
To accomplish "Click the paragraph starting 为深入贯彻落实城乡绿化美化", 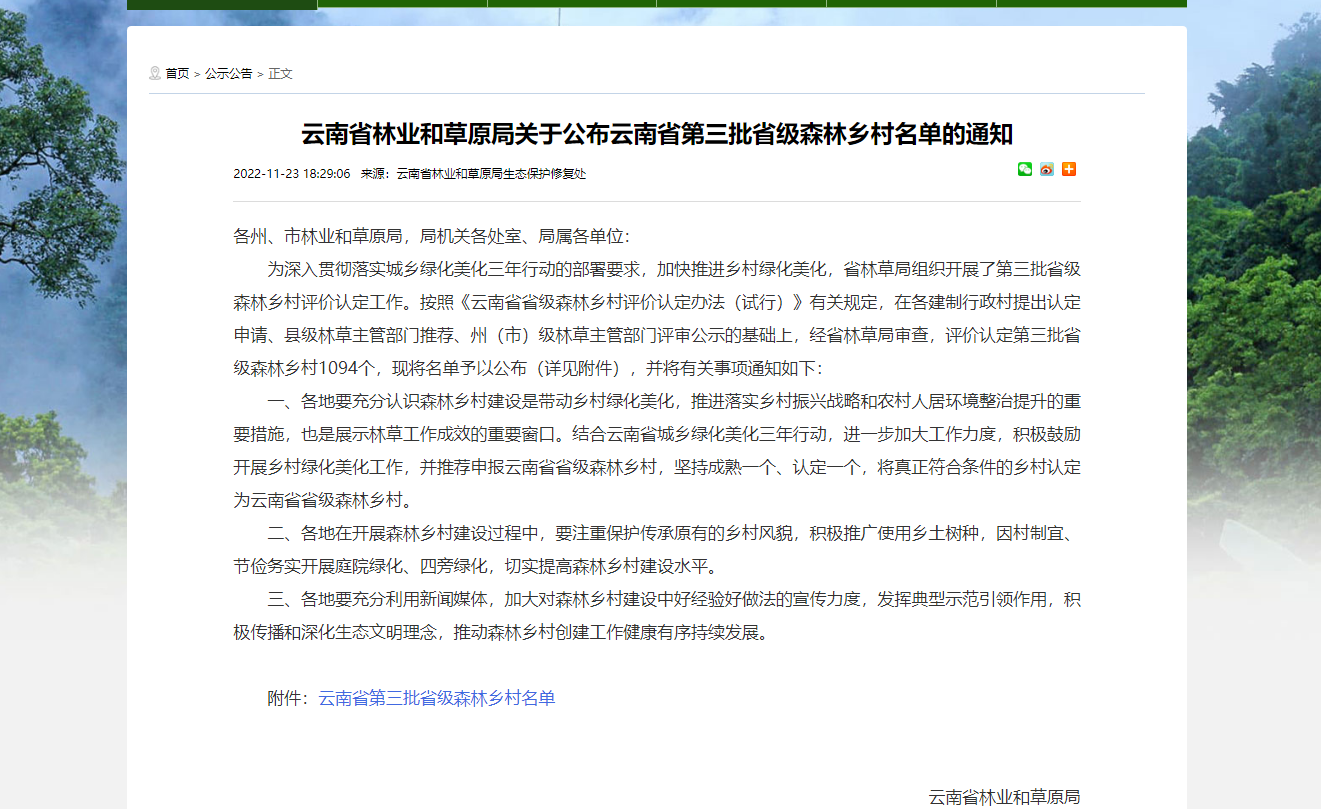I will (657, 318).
